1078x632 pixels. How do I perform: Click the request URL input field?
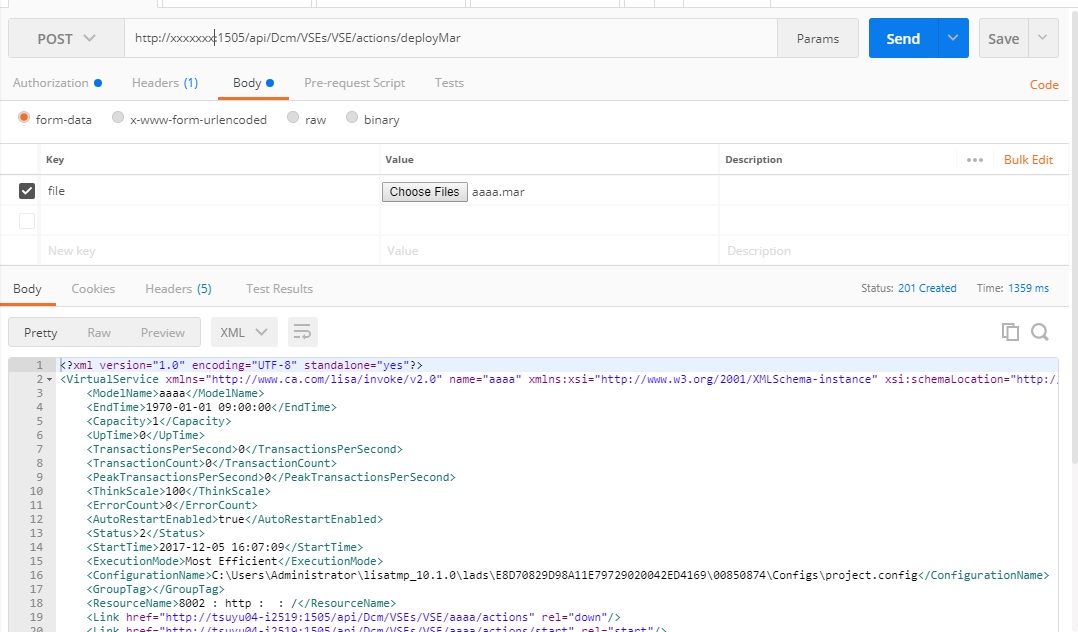450,37
